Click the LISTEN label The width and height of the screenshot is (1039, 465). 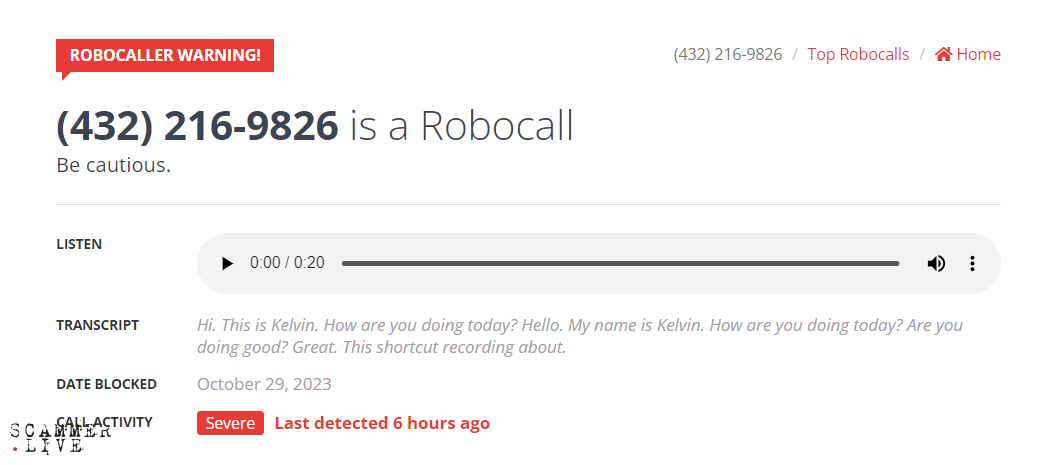pos(79,244)
